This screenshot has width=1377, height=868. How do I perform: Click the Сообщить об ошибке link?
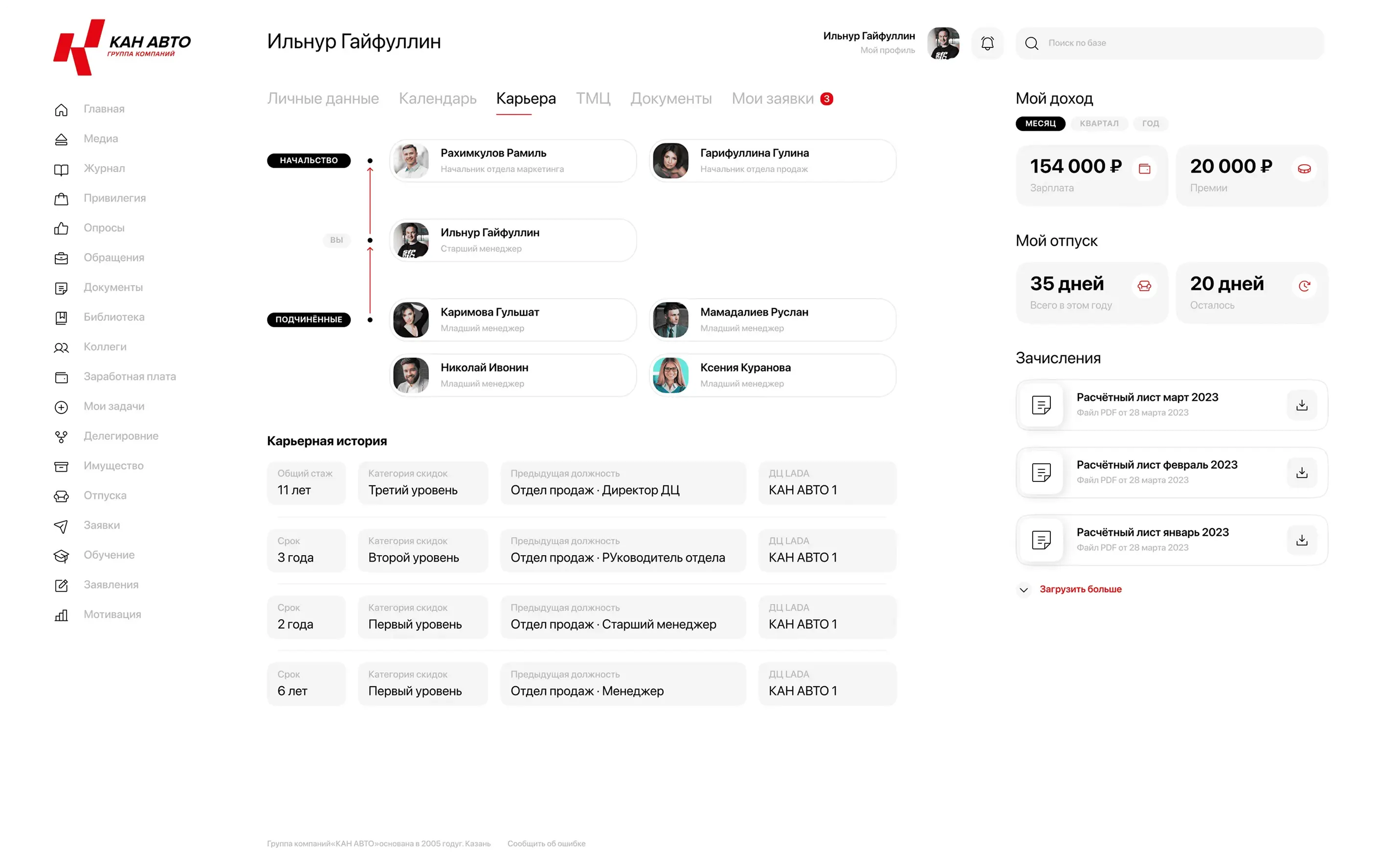point(546,844)
